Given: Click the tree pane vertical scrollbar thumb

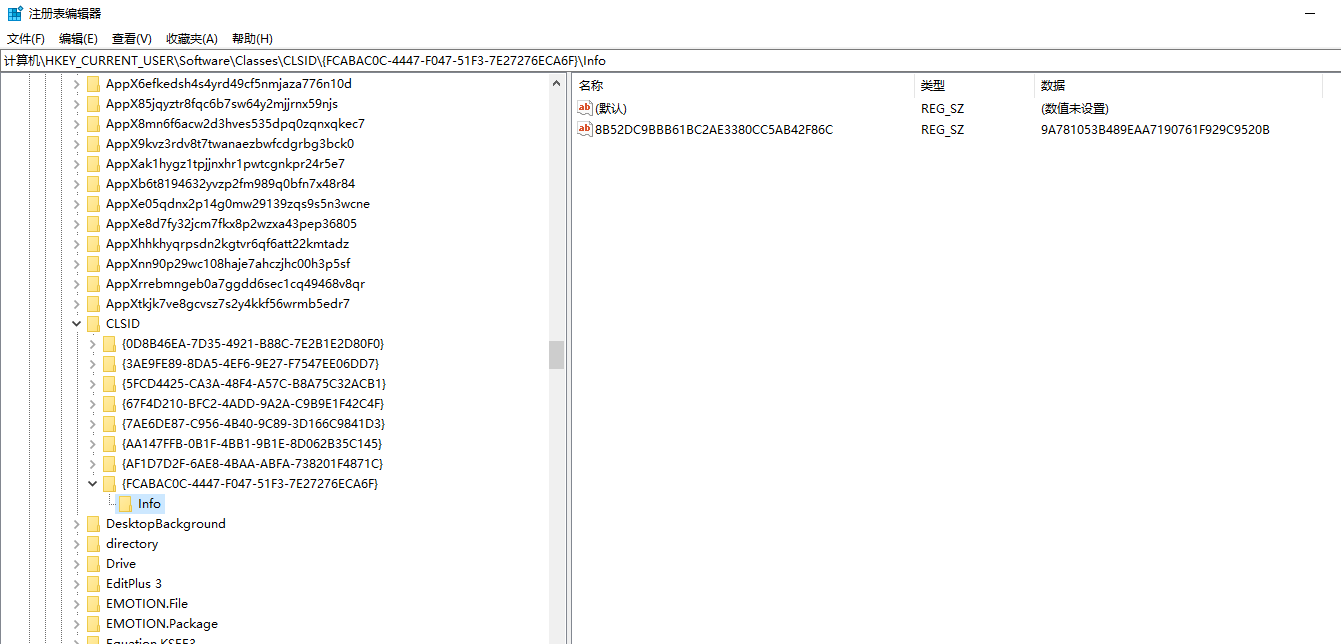Looking at the screenshot, I should click(x=556, y=354).
